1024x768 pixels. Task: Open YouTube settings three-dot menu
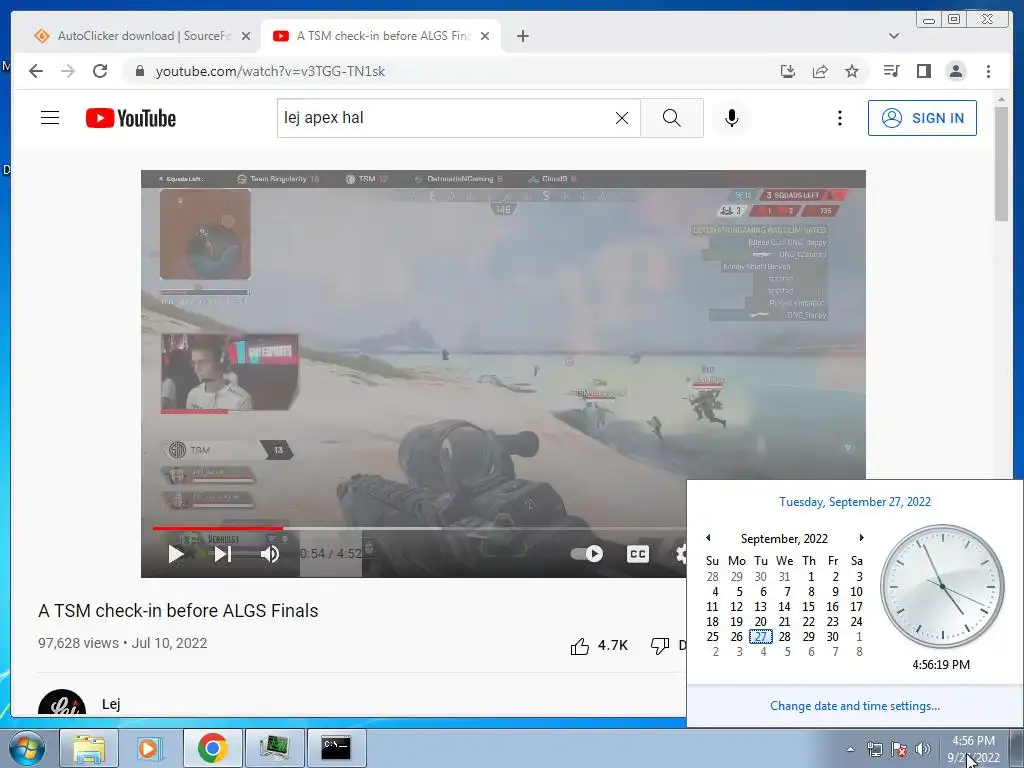pyautogui.click(x=840, y=118)
